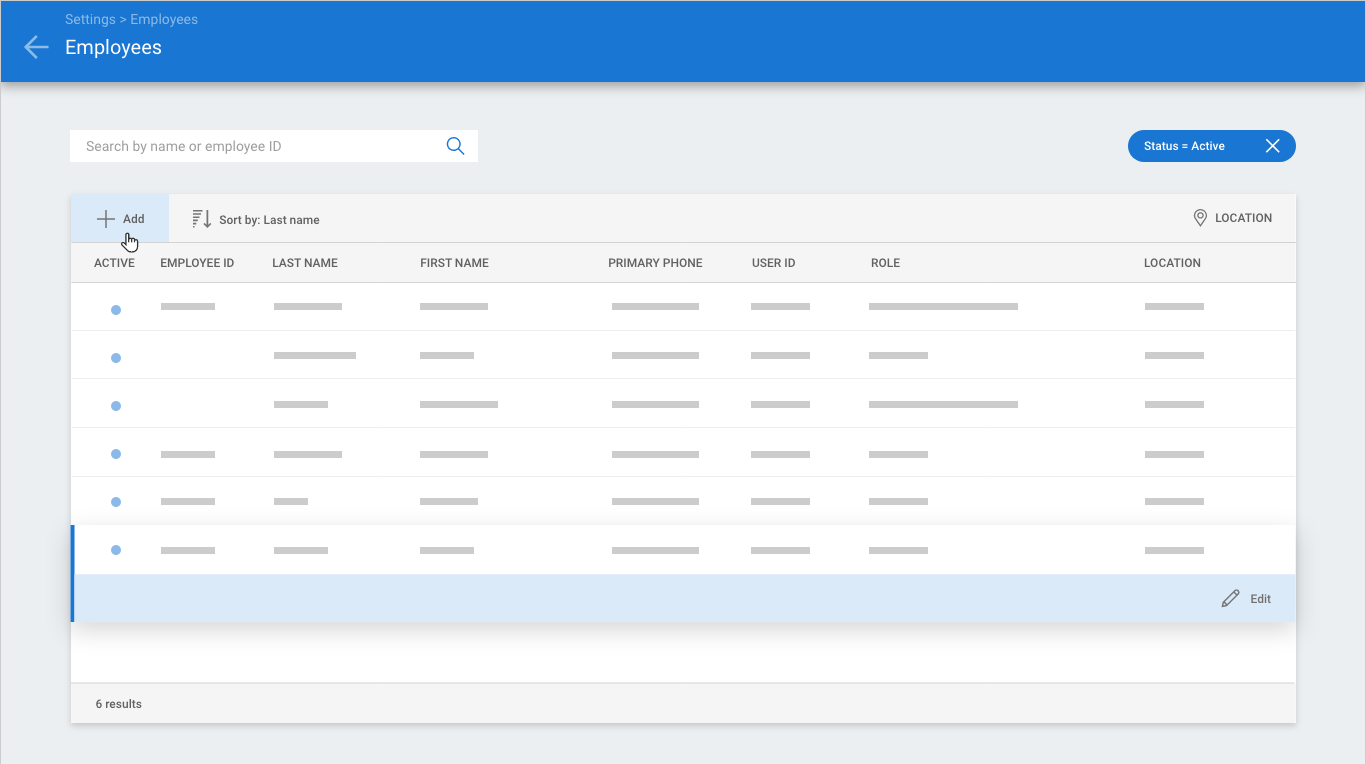
Task: Toggle active dot in selected sixth row
Action: coord(116,550)
